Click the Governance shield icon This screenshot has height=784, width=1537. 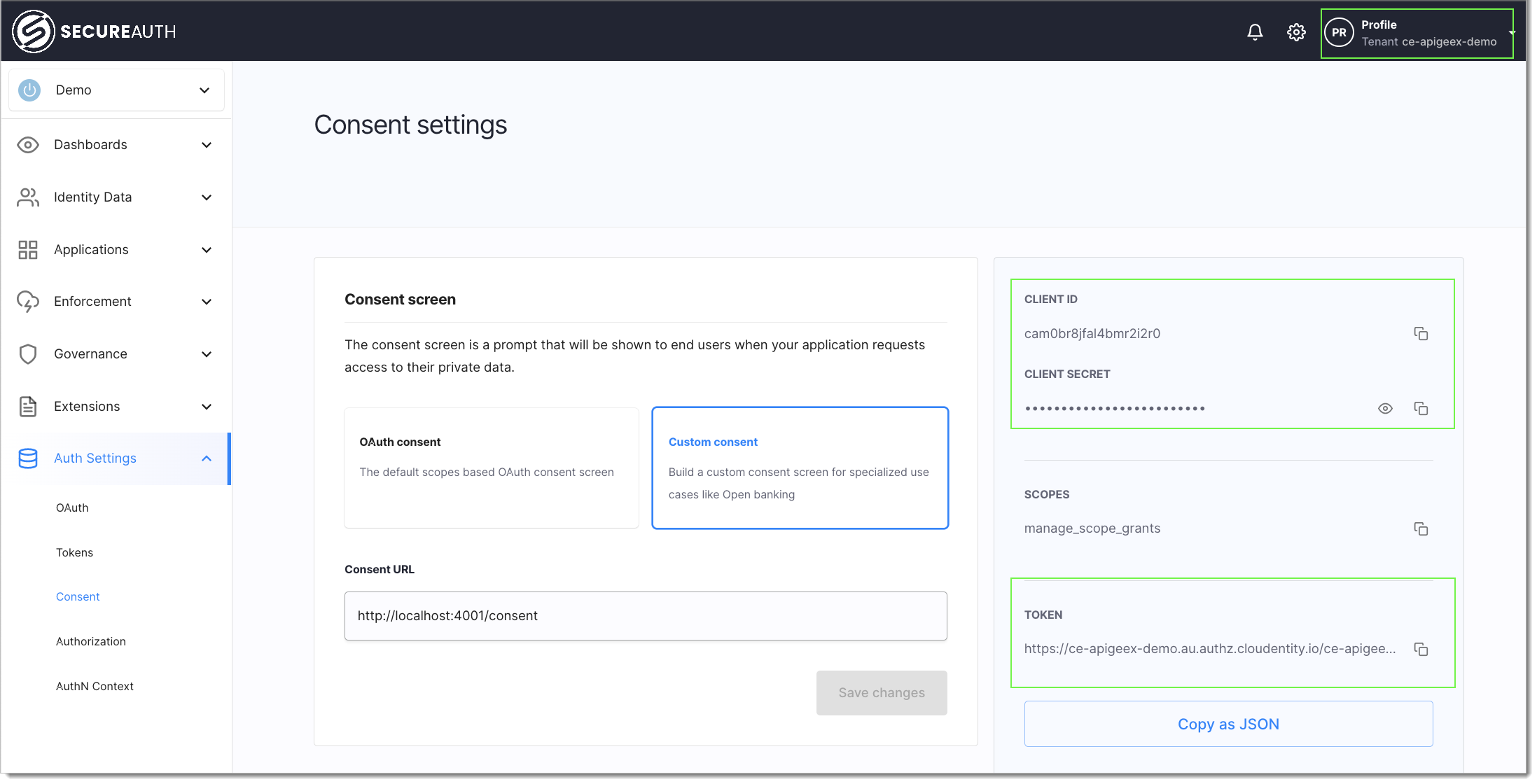[x=28, y=354]
